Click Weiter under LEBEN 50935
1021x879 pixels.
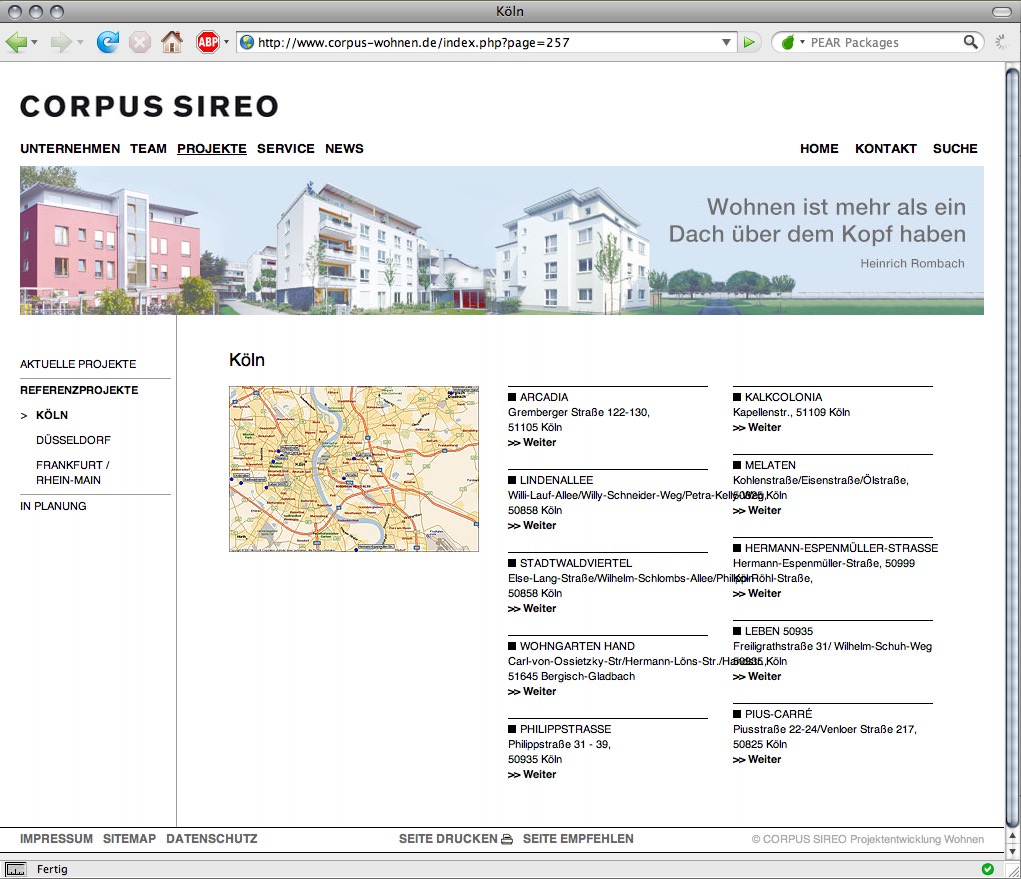[757, 677]
